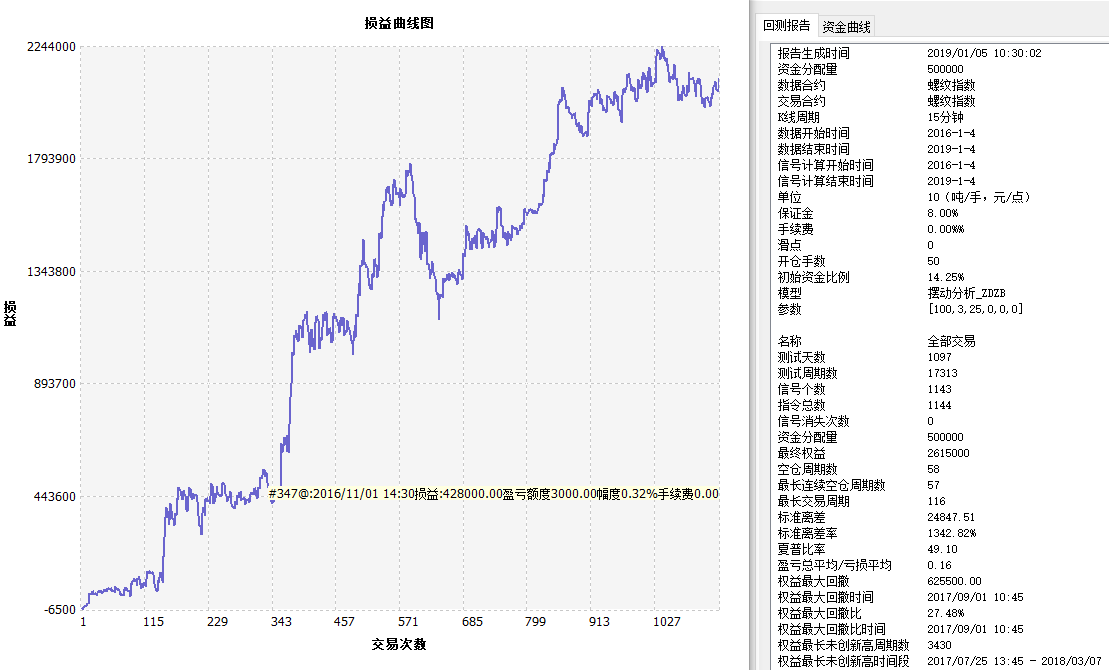Switch to the 回测报告 tab
The height and width of the screenshot is (670, 1109).
[786, 26]
